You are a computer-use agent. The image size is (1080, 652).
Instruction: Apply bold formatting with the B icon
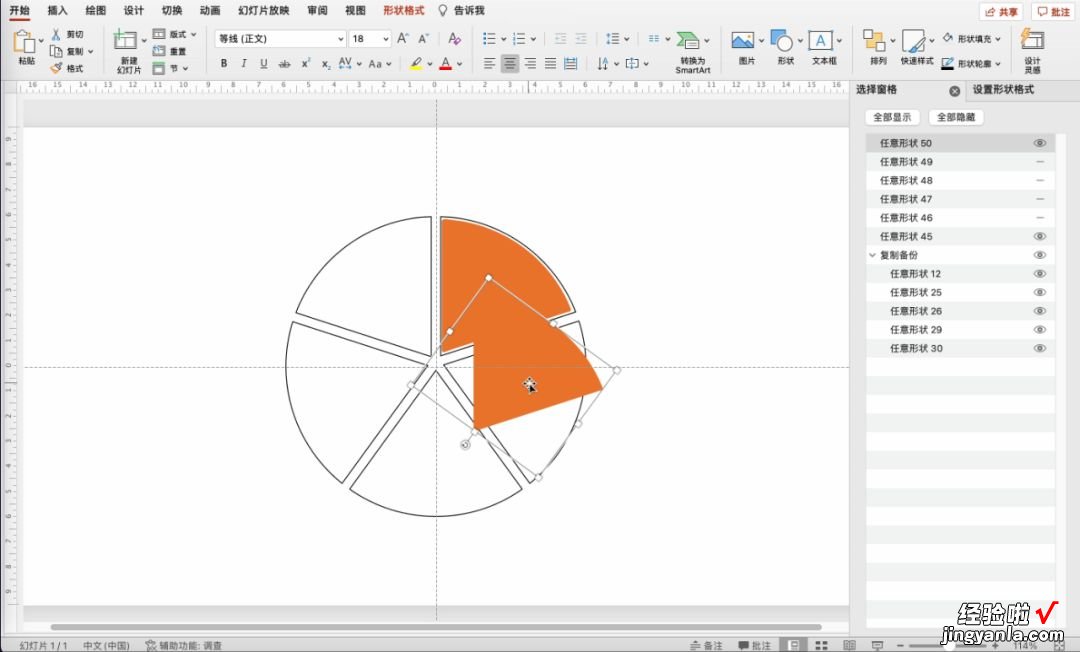tap(224, 63)
